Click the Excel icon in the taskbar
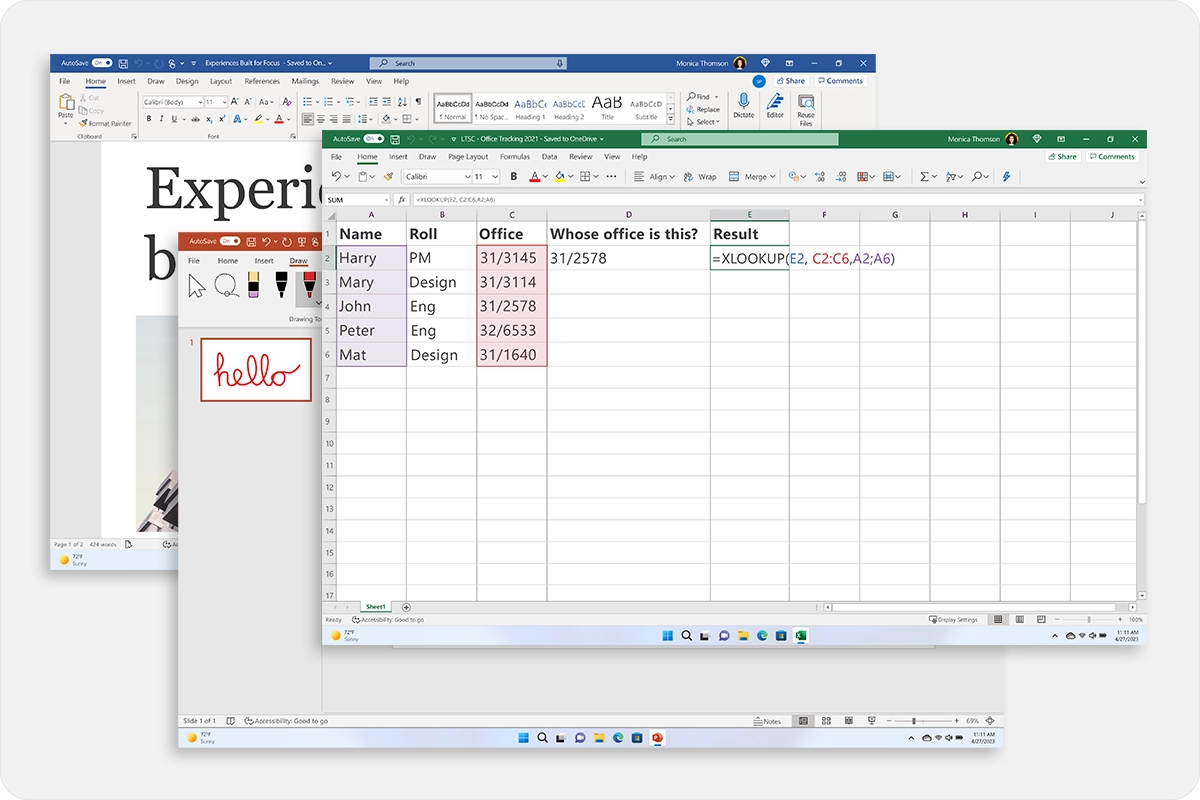This screenshot has width=1200, height=800. point(800,635)
